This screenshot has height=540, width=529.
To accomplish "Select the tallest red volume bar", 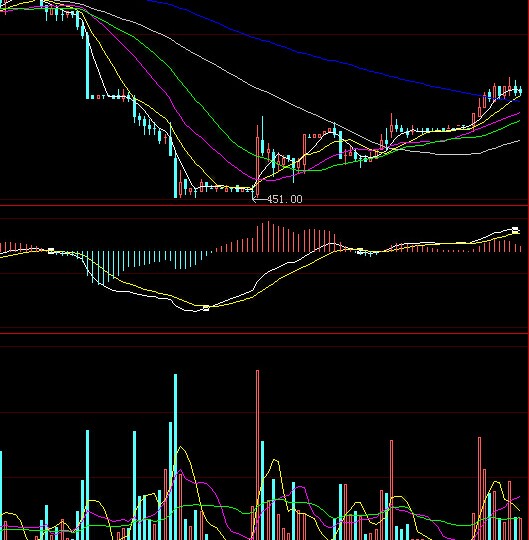I will pyautogui.click(x=257, y=455).
